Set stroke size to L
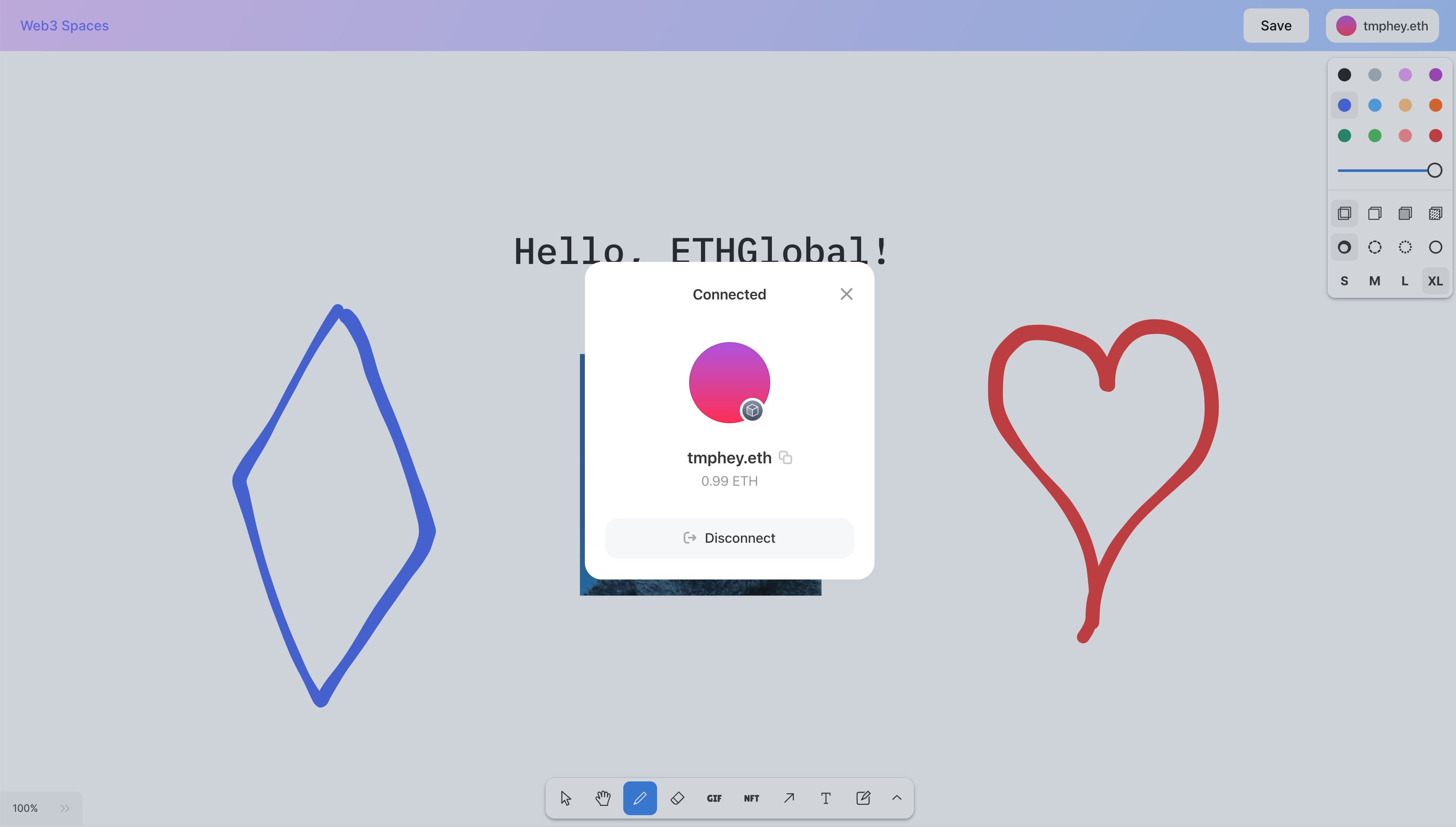The height and width of the screenshot is (827, 1456). (1405, 280)
